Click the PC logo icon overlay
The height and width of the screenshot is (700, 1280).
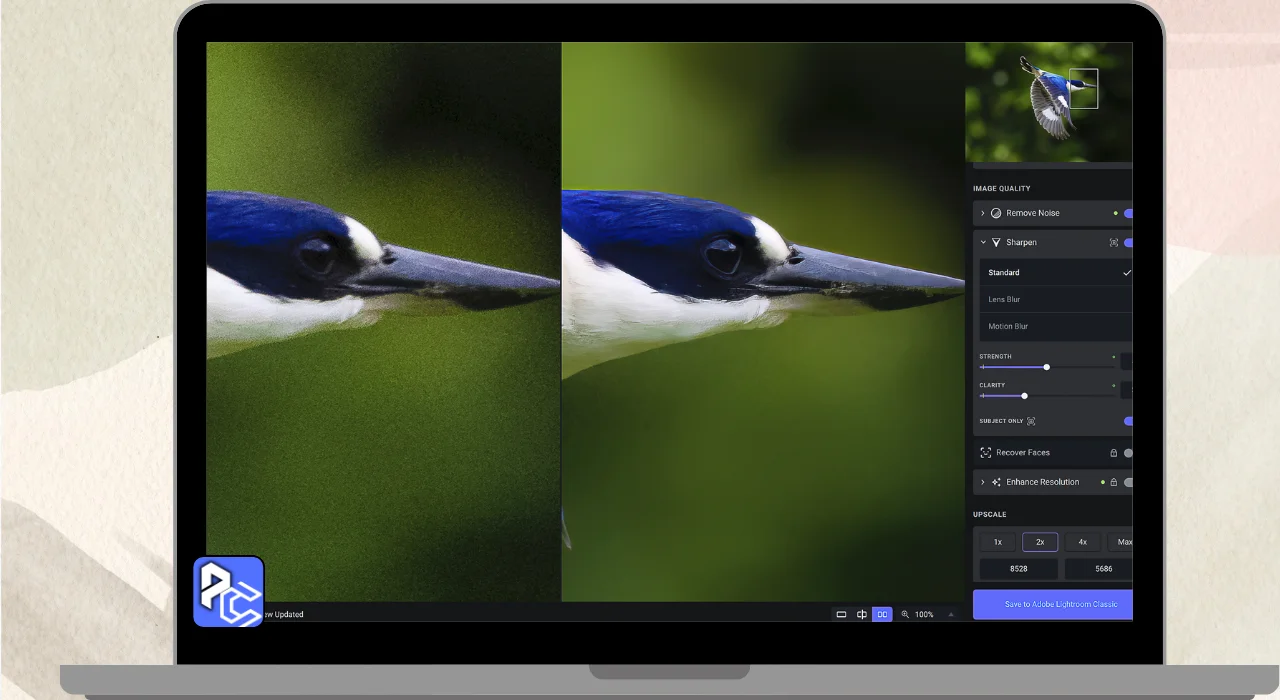[x=228, y=591]
